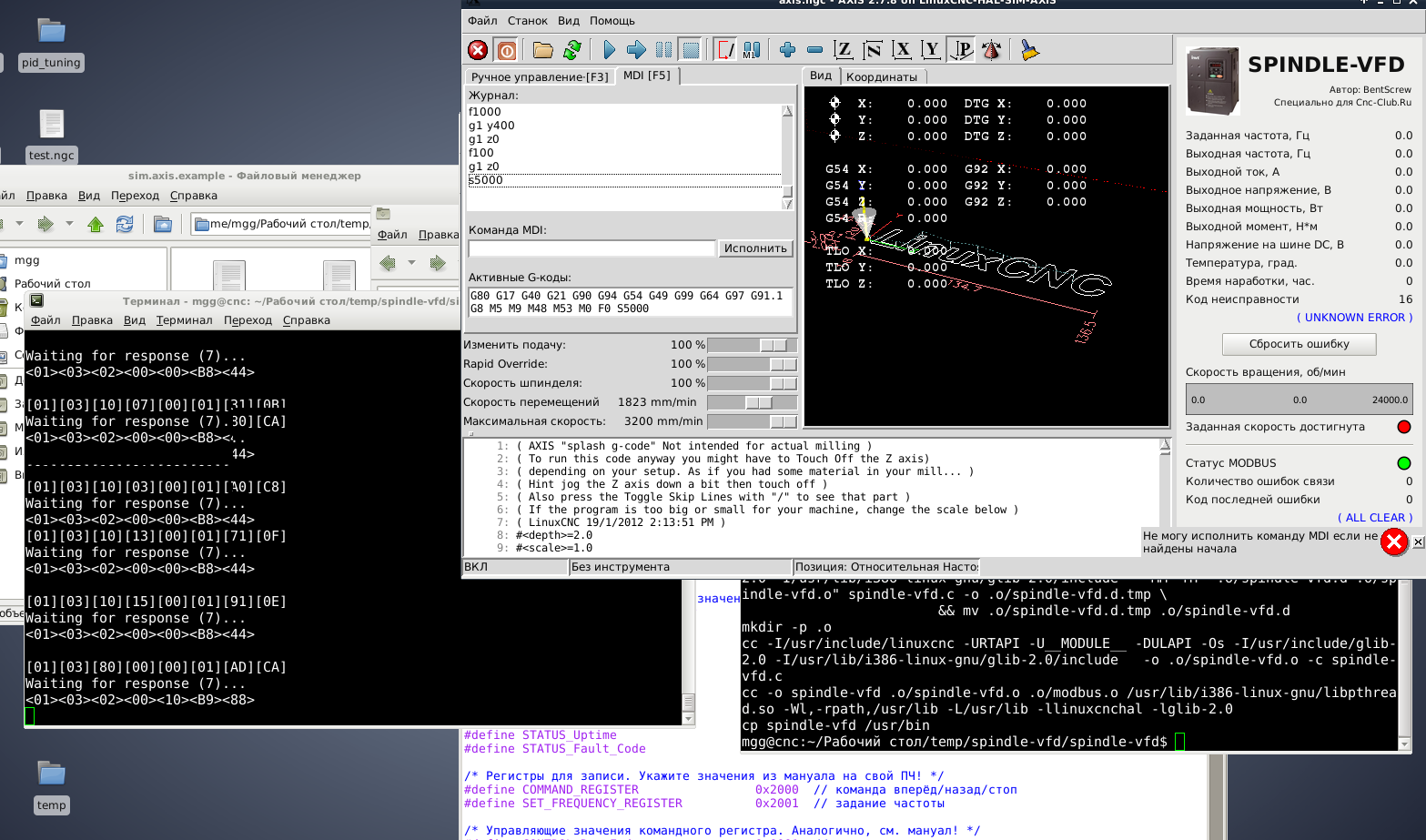
Task: Execute next line with step arrow
Action: tap(636, 50)
